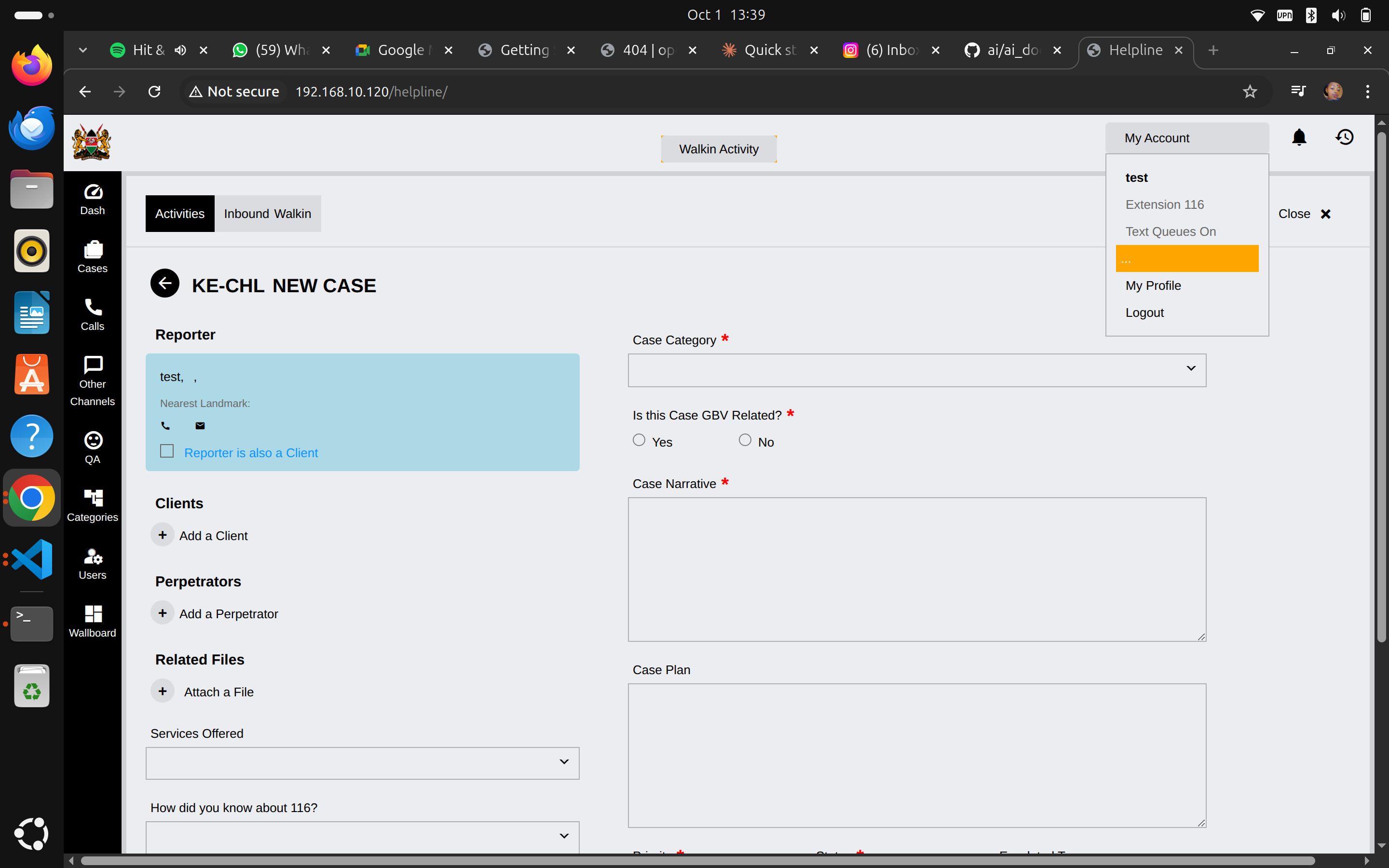Select Yes for Is this Case GBV Related
The width and height of the screenshot is (1389, 868).
coord(639,439)
